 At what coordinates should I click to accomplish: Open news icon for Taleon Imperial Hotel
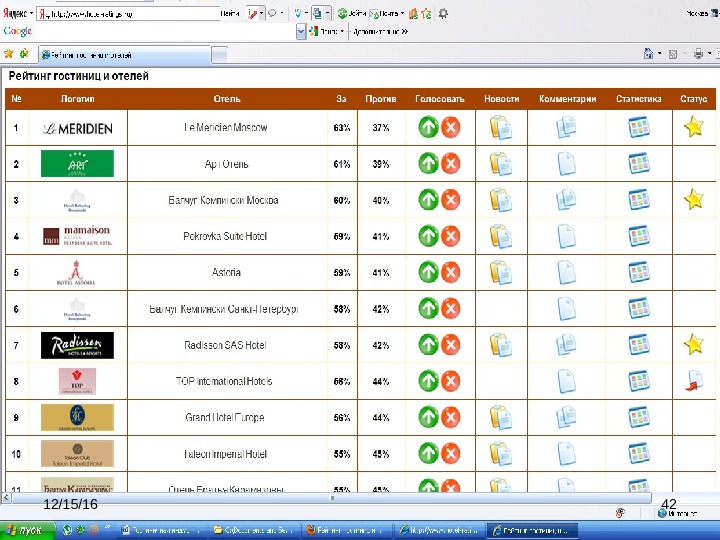501,453
